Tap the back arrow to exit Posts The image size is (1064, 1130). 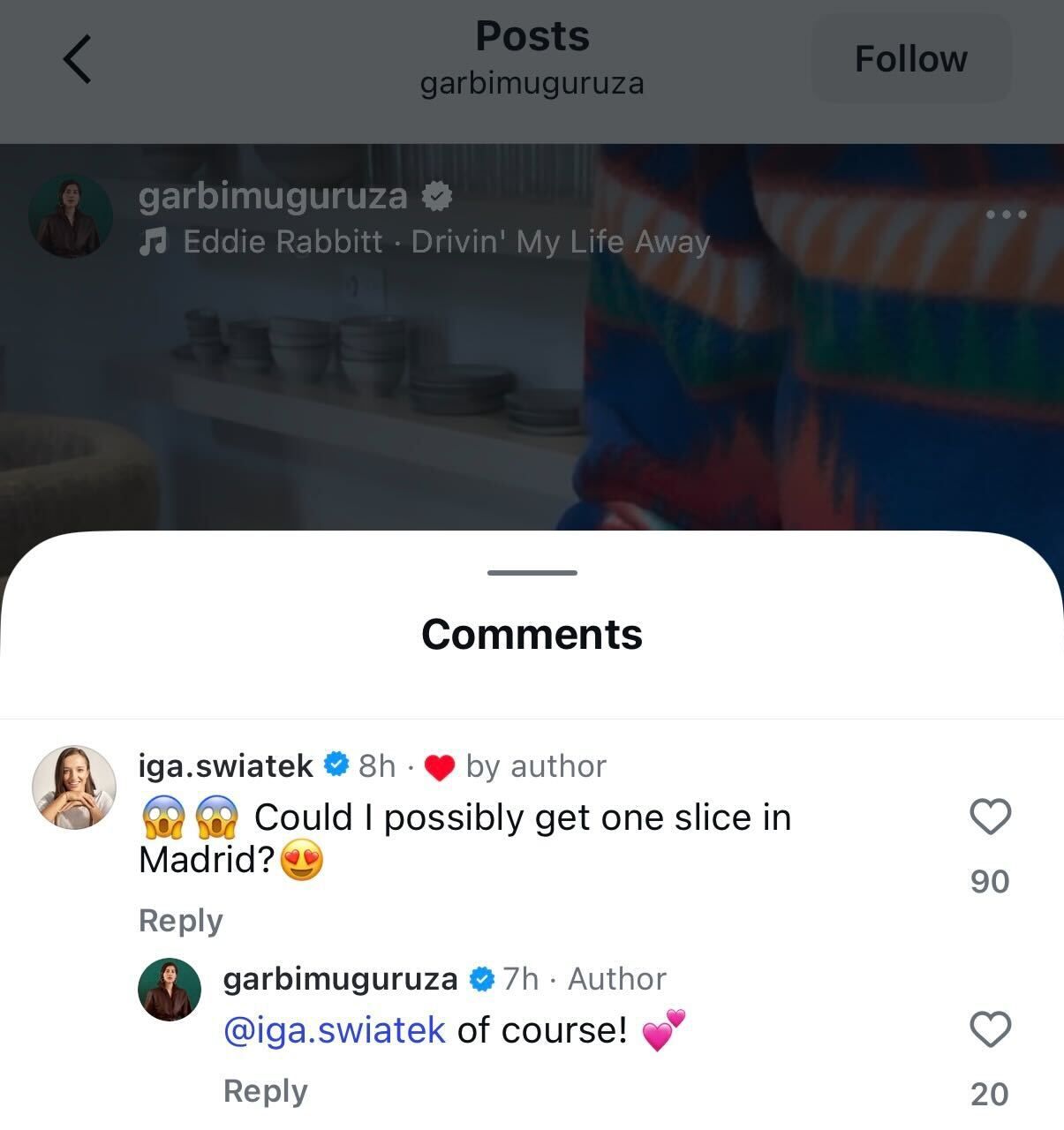[x=77, y=58]
